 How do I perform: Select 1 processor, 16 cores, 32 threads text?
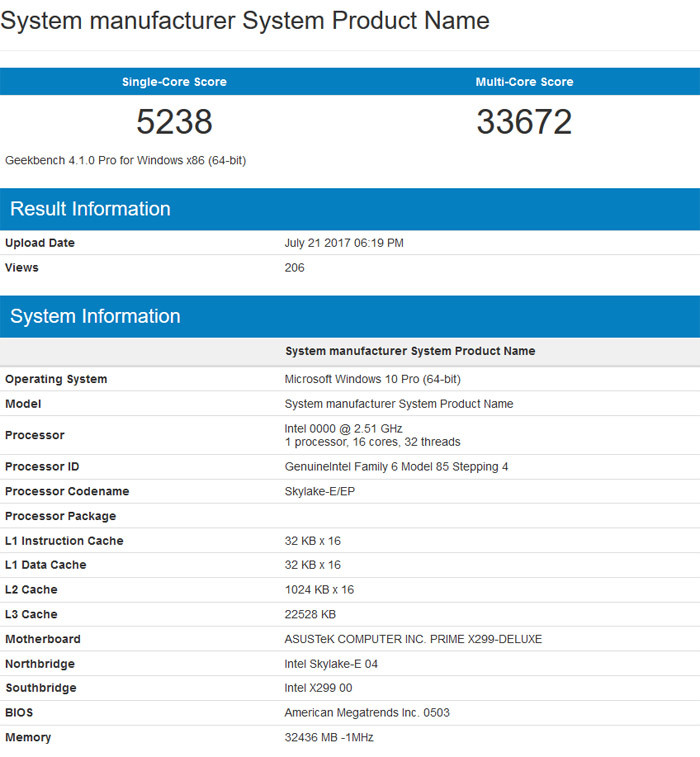(x=372, y=442)
